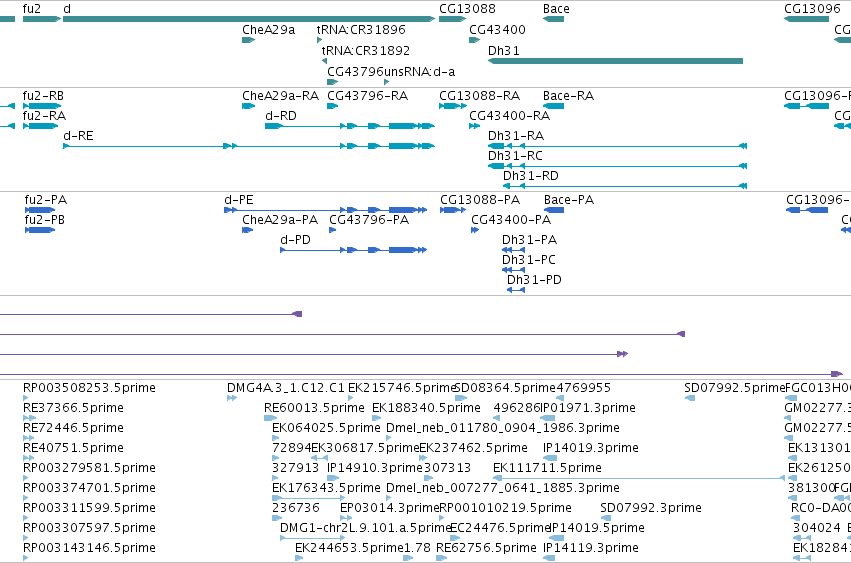Screen dimensions: 851x563
Task: Click the d-PD protein label
Action: point(295,240)
